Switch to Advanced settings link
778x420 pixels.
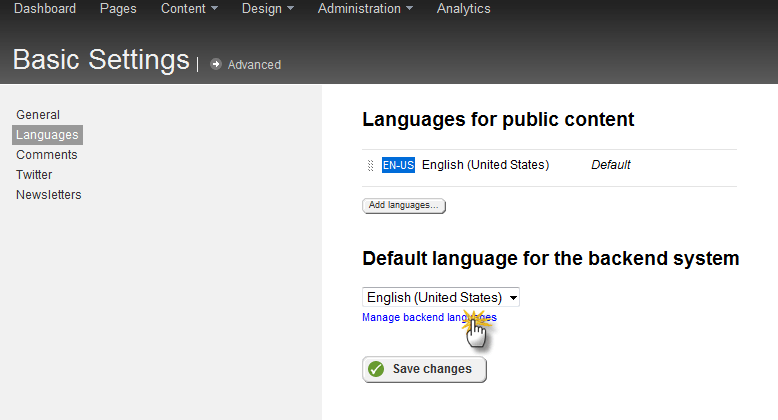click(254, 65)
